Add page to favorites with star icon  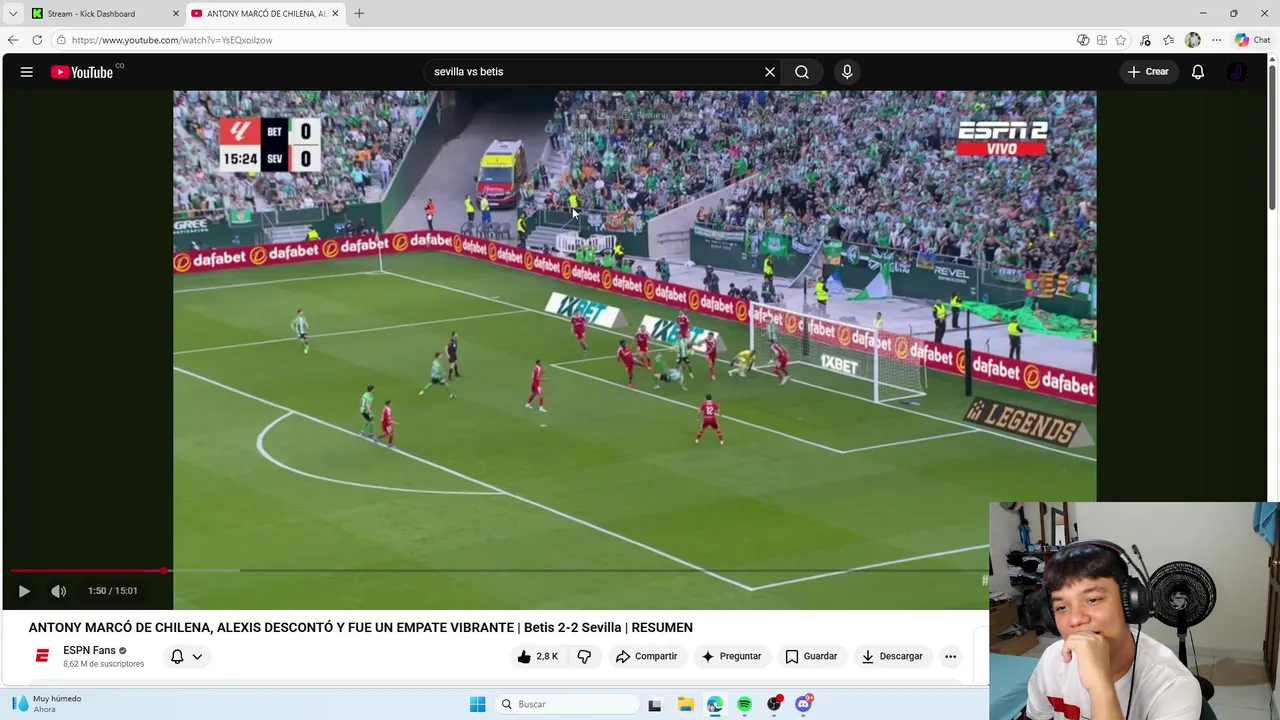pyautogui.click(x=1121, y=40)
